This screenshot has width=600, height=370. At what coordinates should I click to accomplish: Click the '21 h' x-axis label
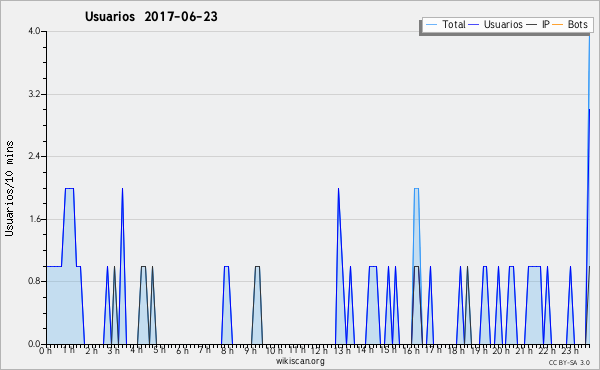(524, 350)
